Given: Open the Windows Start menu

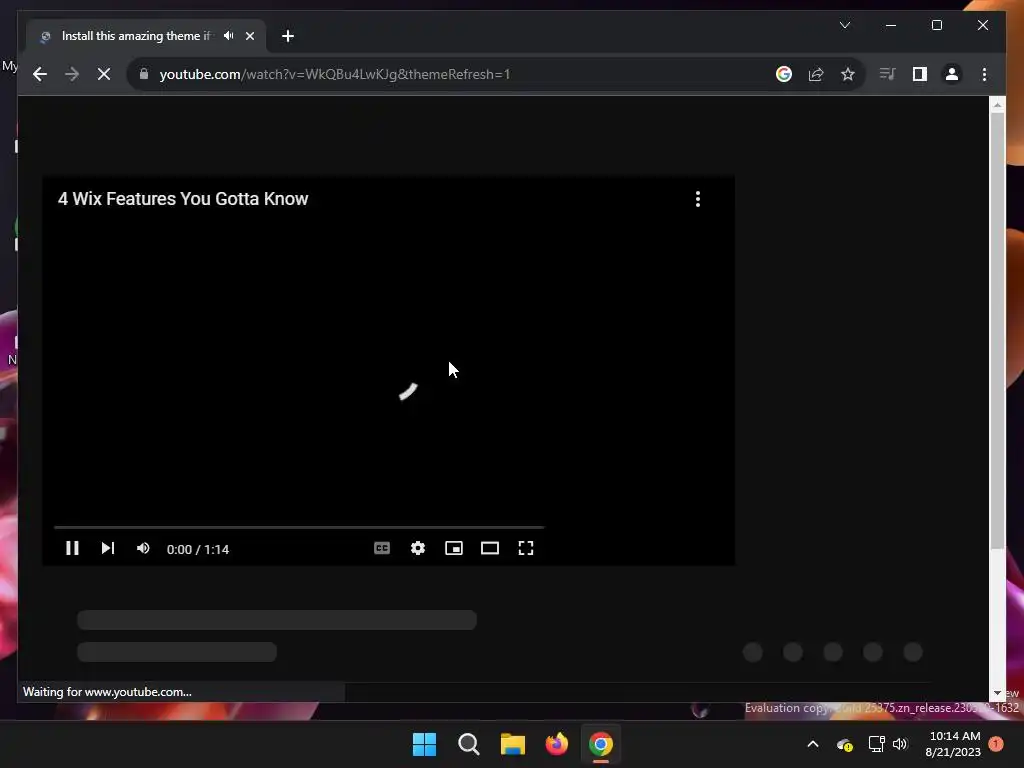Looking at the screenshot, I should tap(424, 744).
